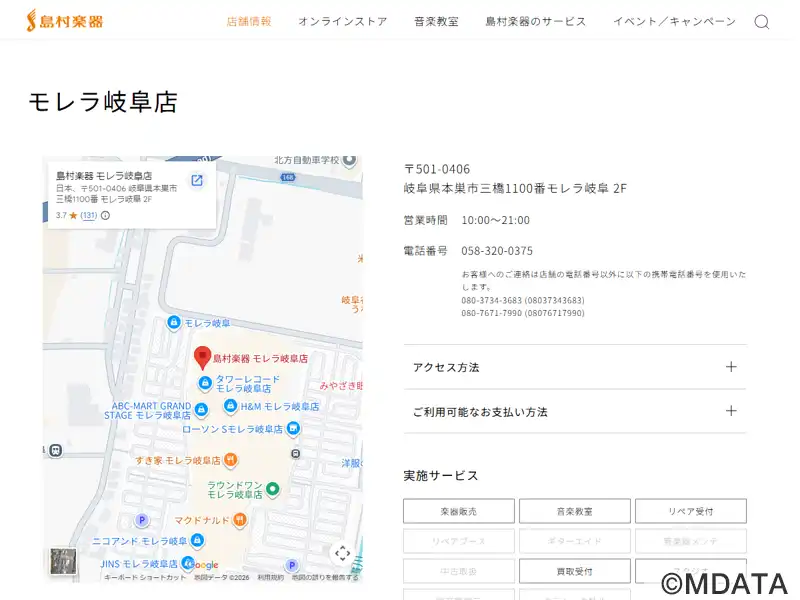Screen dimensions: 800x600
Task: Select the 楽器販売 service button
Action: click(459, 511)
